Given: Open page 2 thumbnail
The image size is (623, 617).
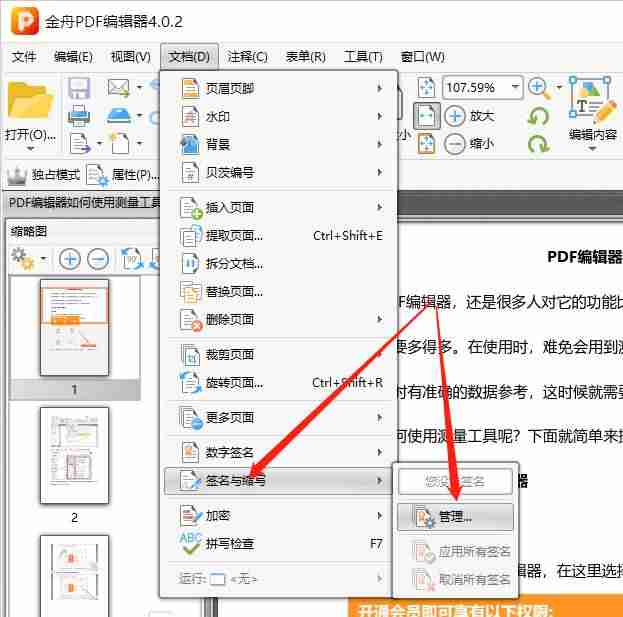Looking at the screenshot, I should tap(74, 455).
